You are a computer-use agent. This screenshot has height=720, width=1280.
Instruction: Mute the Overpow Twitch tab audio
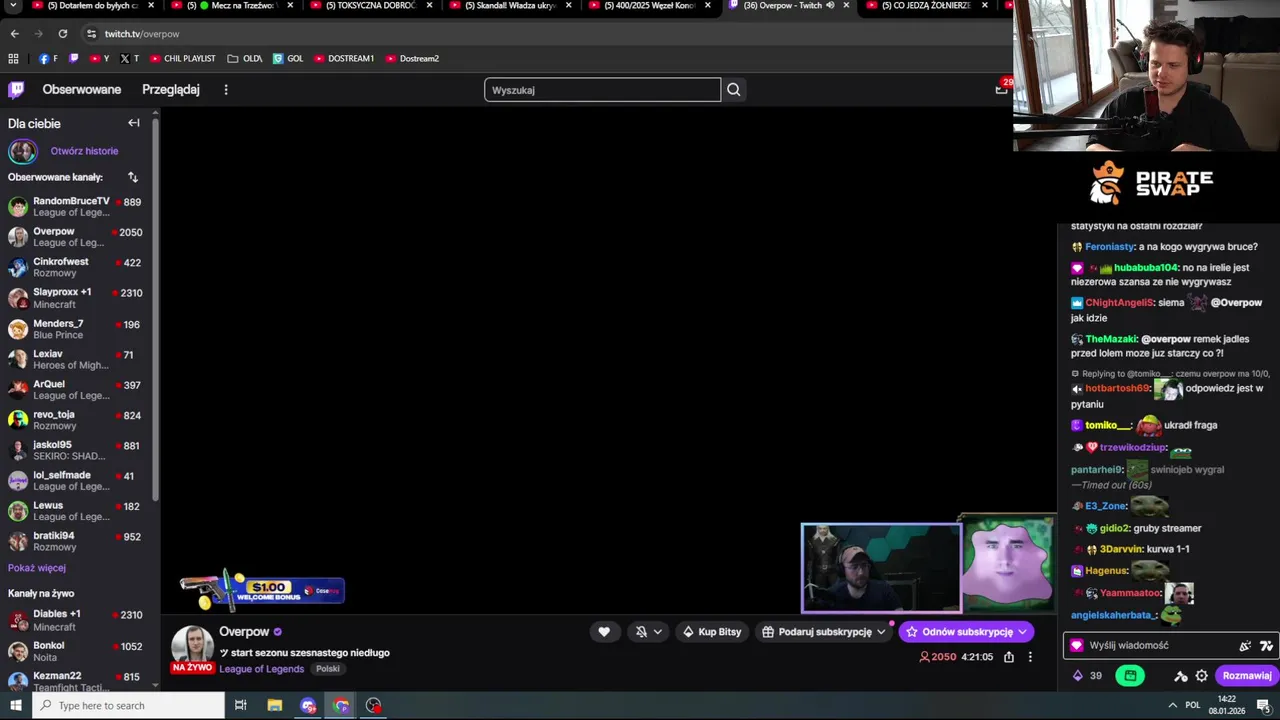coord(830,5)
